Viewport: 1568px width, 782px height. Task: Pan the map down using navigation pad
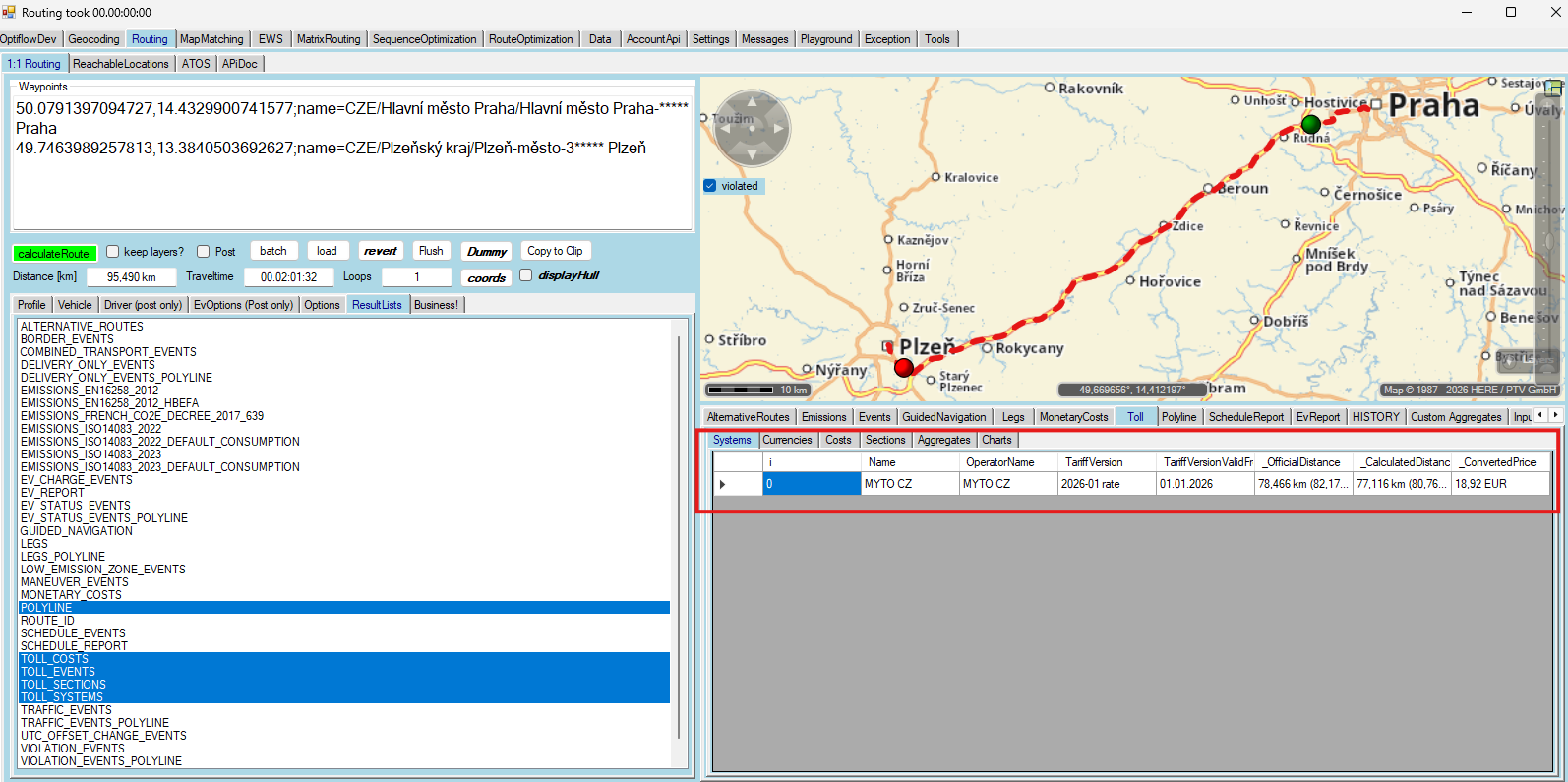click(752, 155)
